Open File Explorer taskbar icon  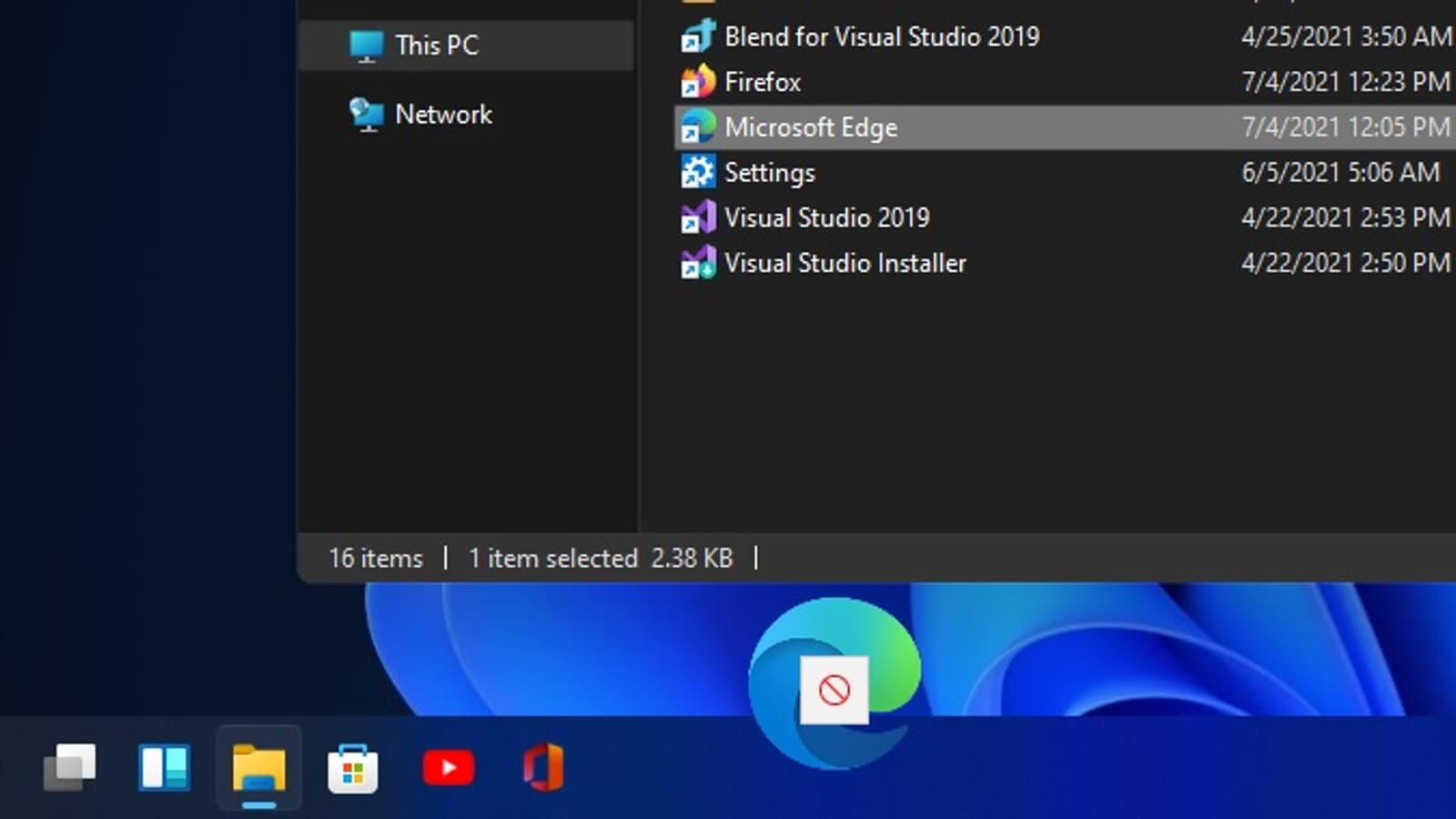[259, 768]
